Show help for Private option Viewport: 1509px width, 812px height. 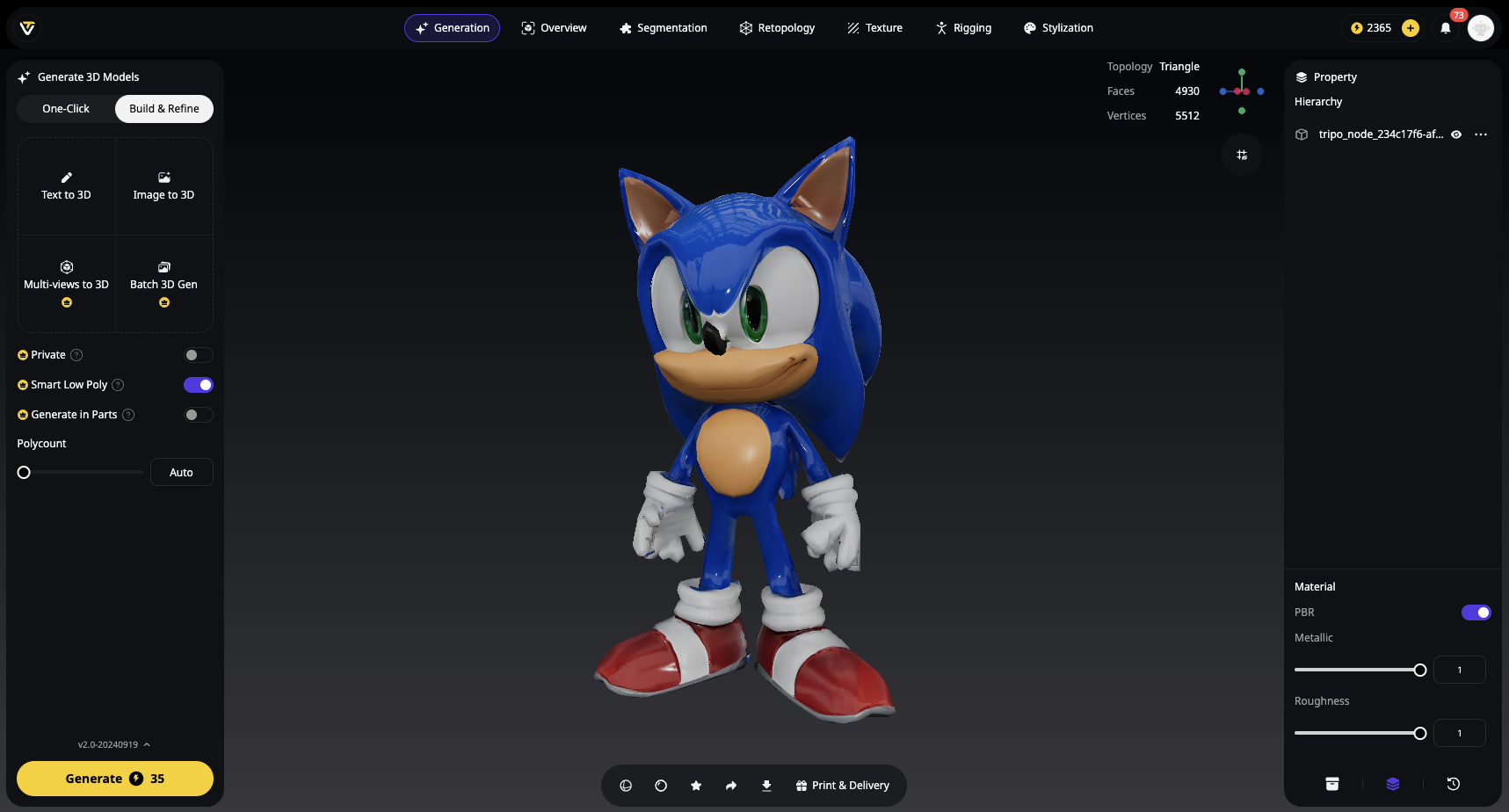[x=76, y=355]
